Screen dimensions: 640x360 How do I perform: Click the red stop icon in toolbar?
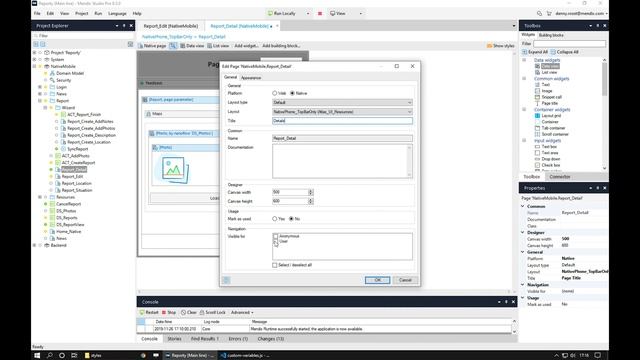coord(320,13)
